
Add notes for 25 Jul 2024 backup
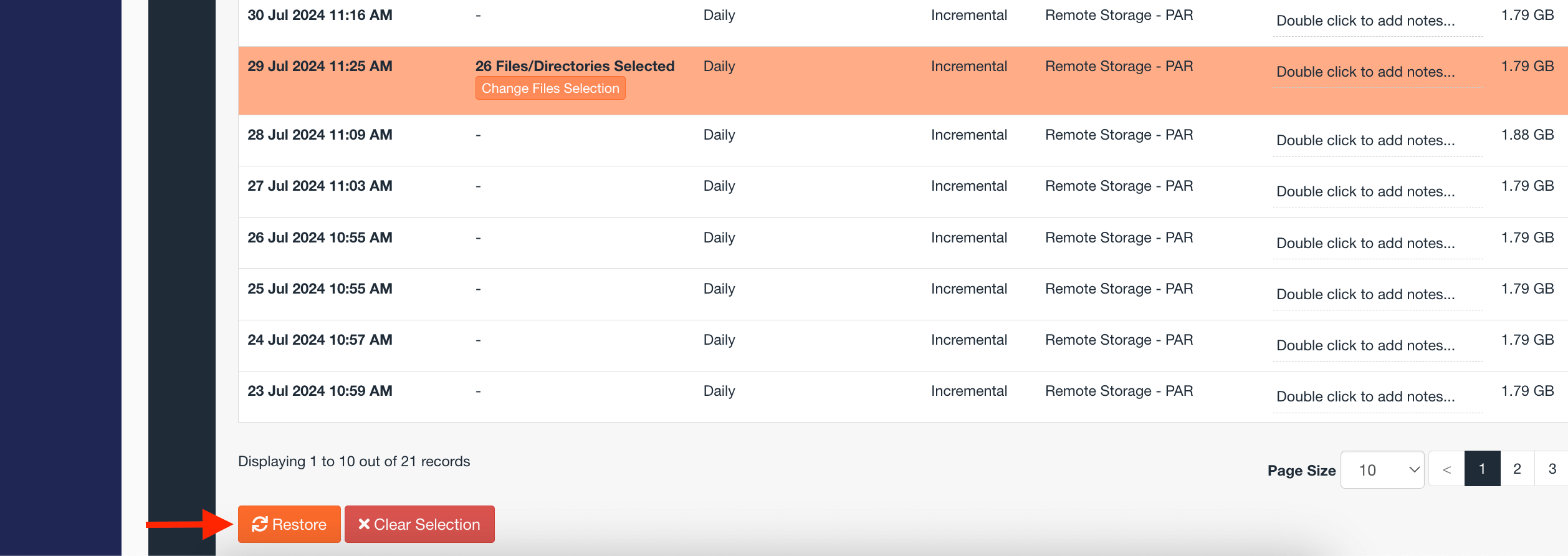click(1377, 294)
